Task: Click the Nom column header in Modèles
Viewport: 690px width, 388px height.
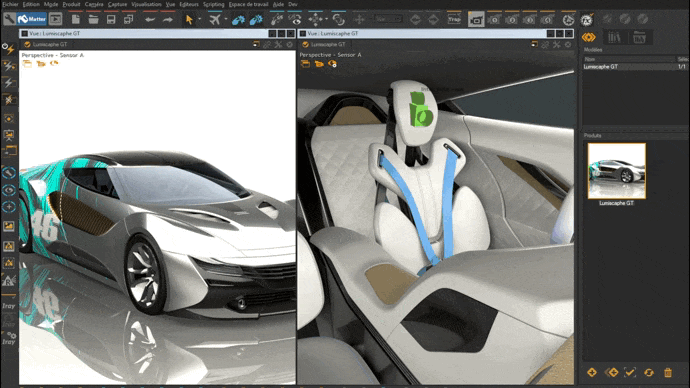Action: (628, 59)
